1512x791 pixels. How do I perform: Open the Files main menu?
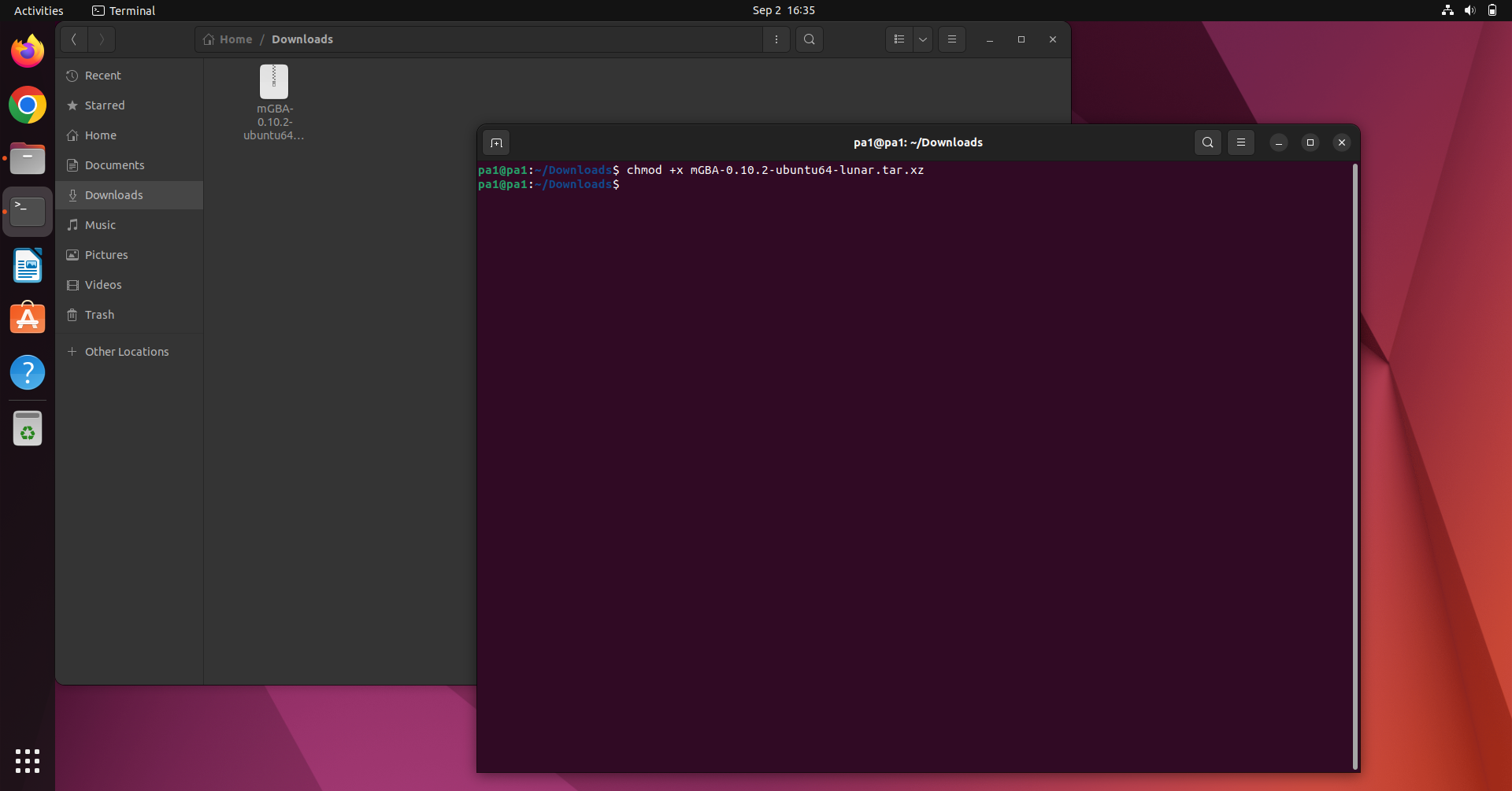tap(952, 39)
